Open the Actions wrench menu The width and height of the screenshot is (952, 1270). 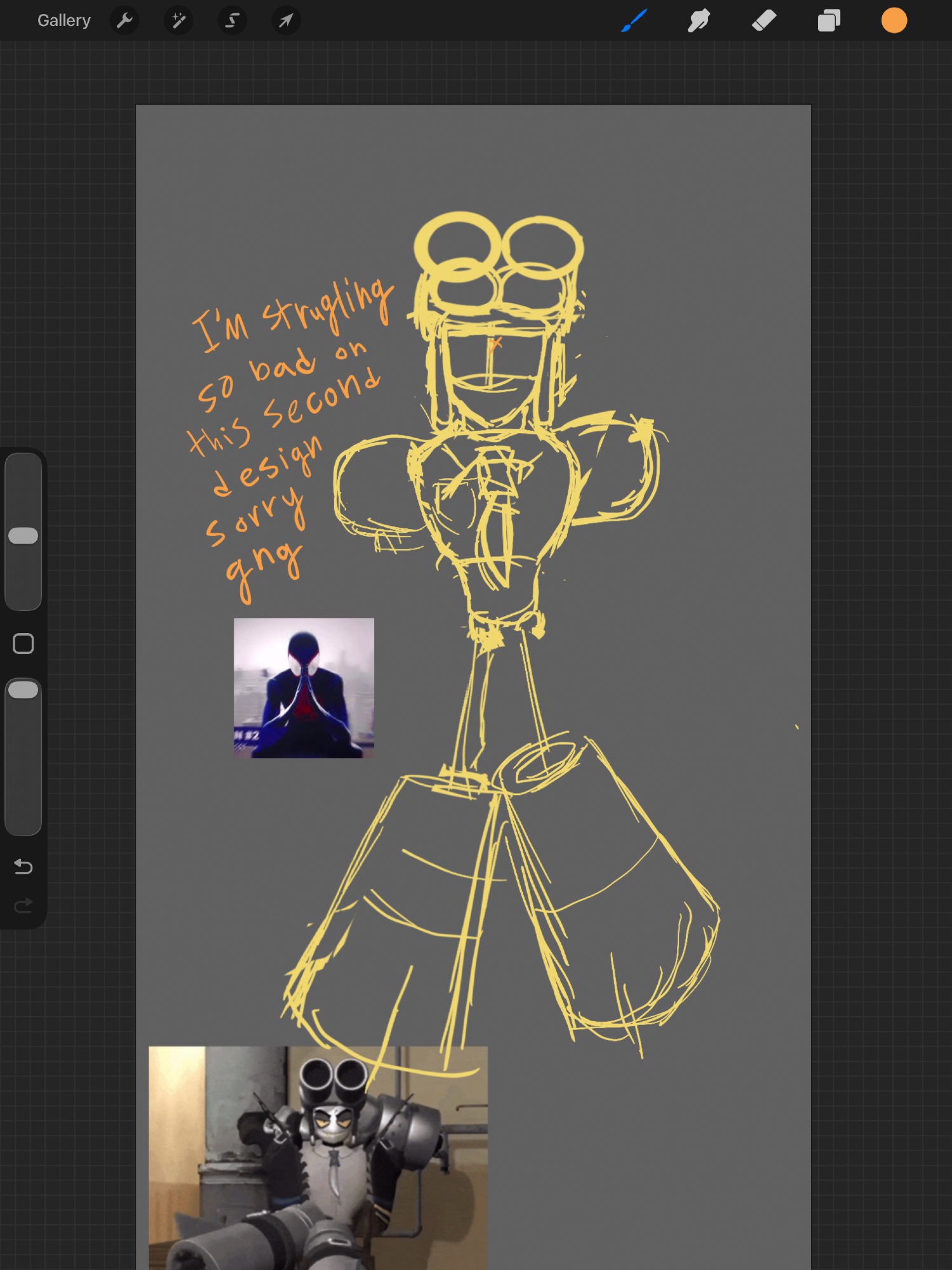(124, 21)
